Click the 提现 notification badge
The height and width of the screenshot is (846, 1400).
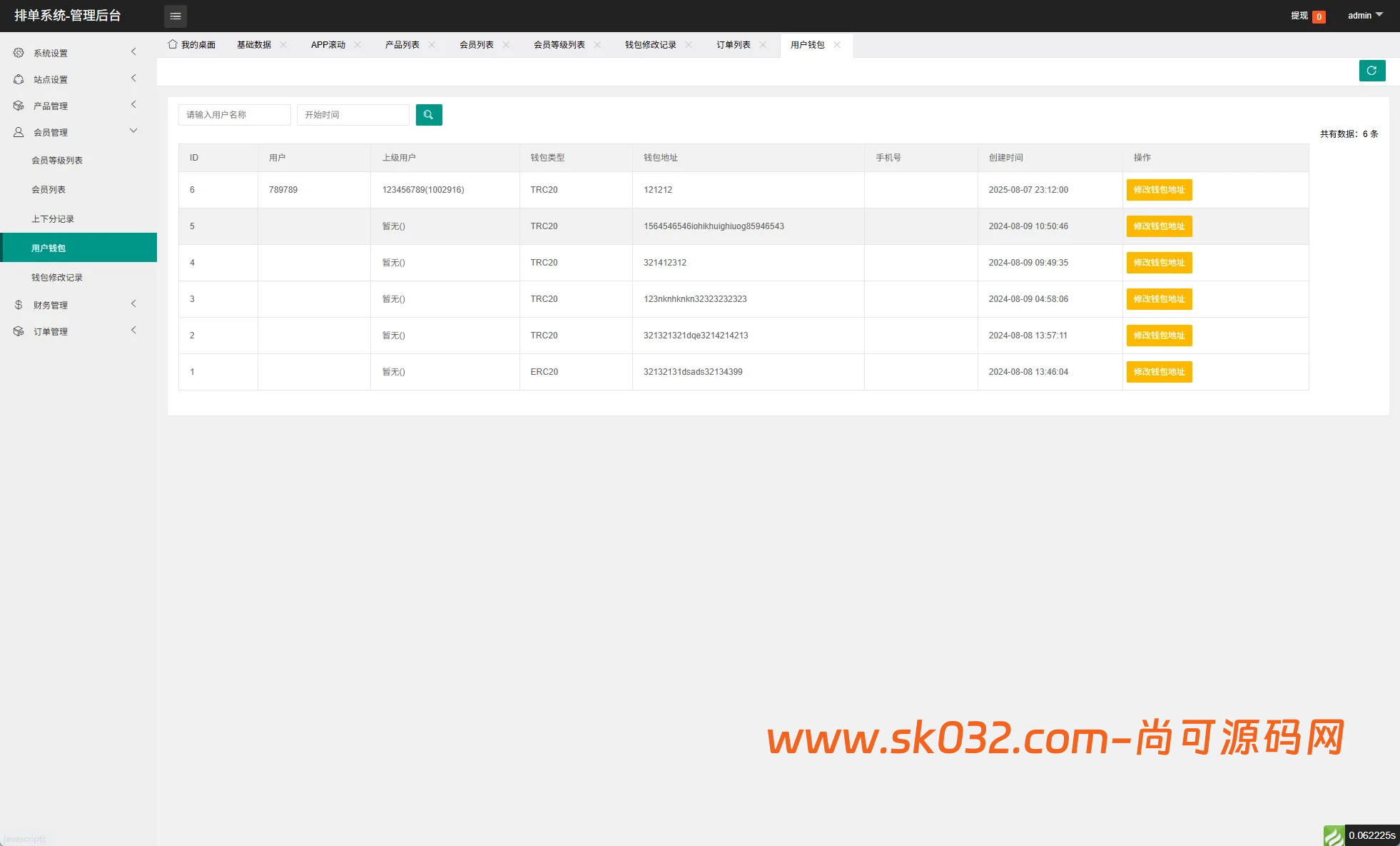pos(1319,16)
